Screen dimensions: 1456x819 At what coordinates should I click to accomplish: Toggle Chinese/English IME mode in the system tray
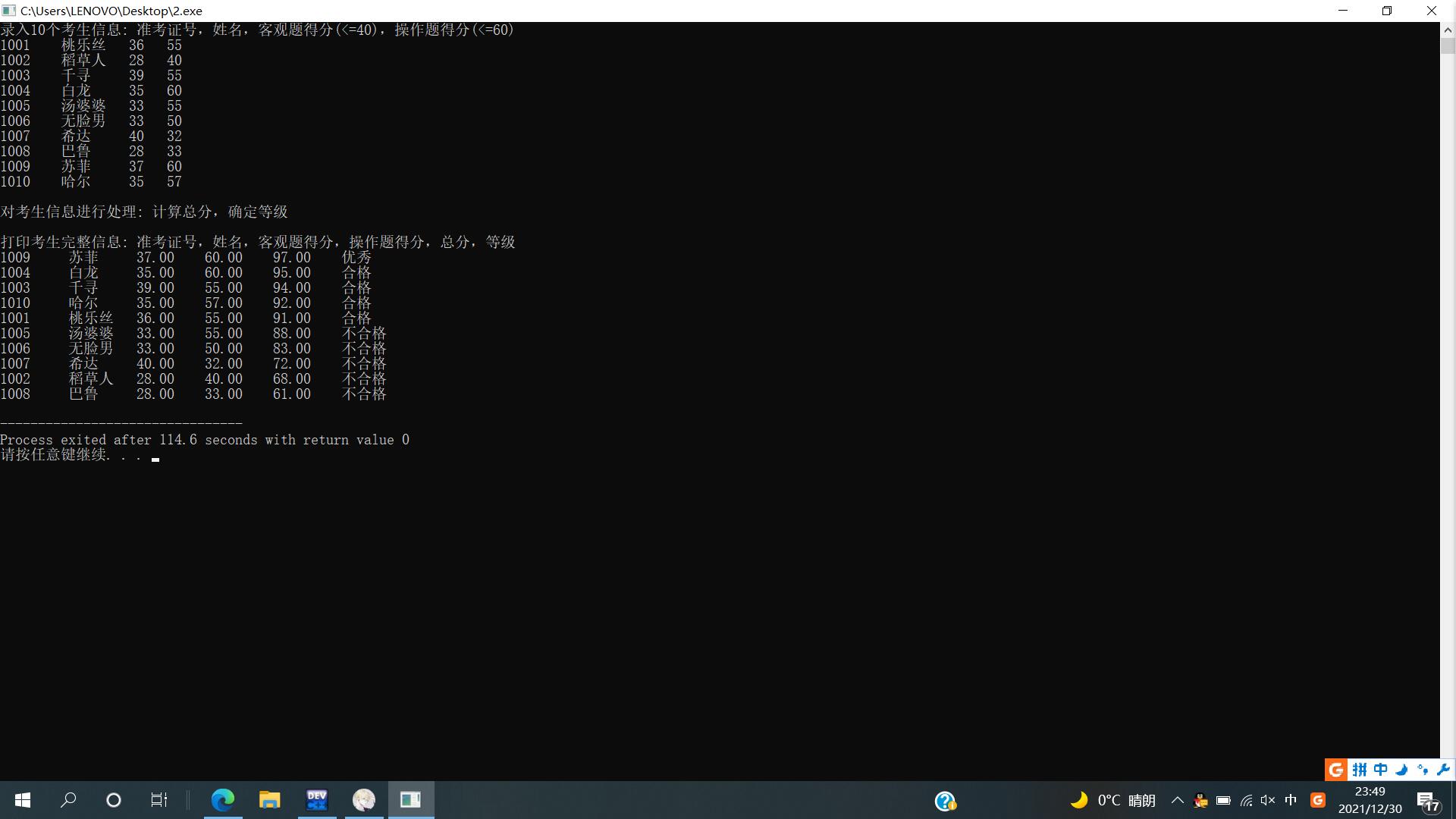point(1291,800)
